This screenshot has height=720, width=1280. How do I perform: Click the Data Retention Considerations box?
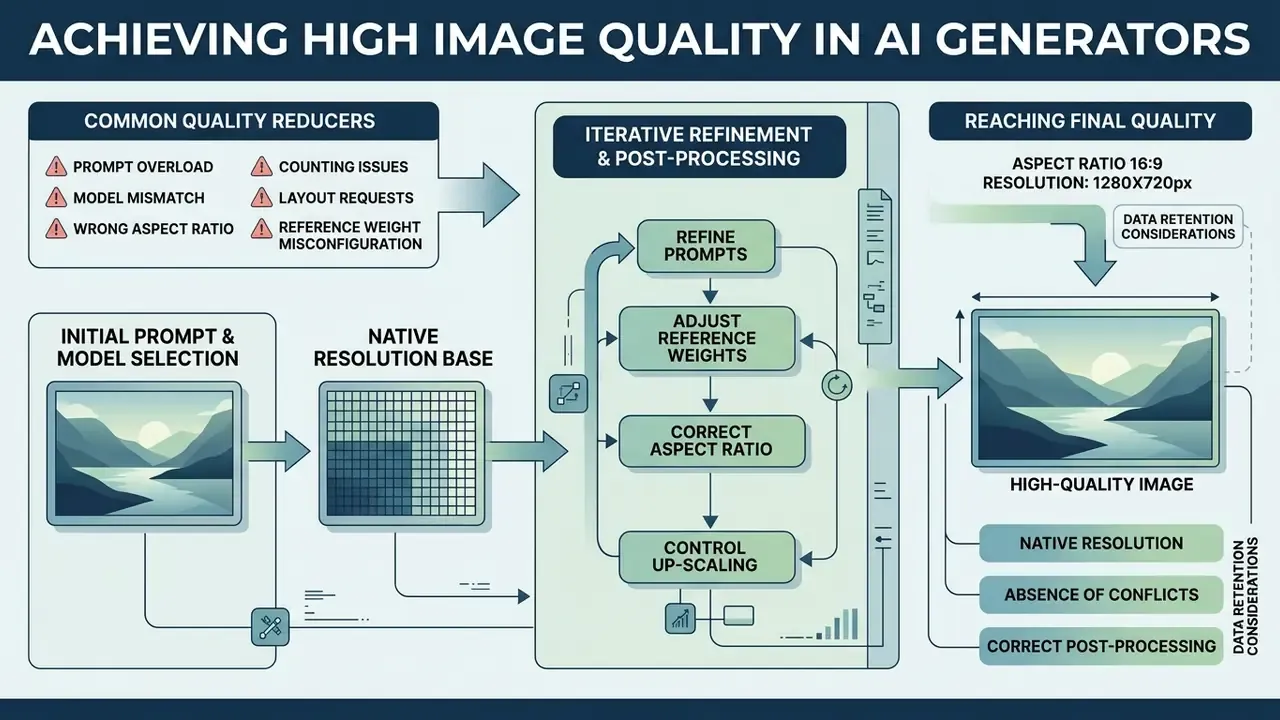pyautogui.click(x=1177, y=226)
